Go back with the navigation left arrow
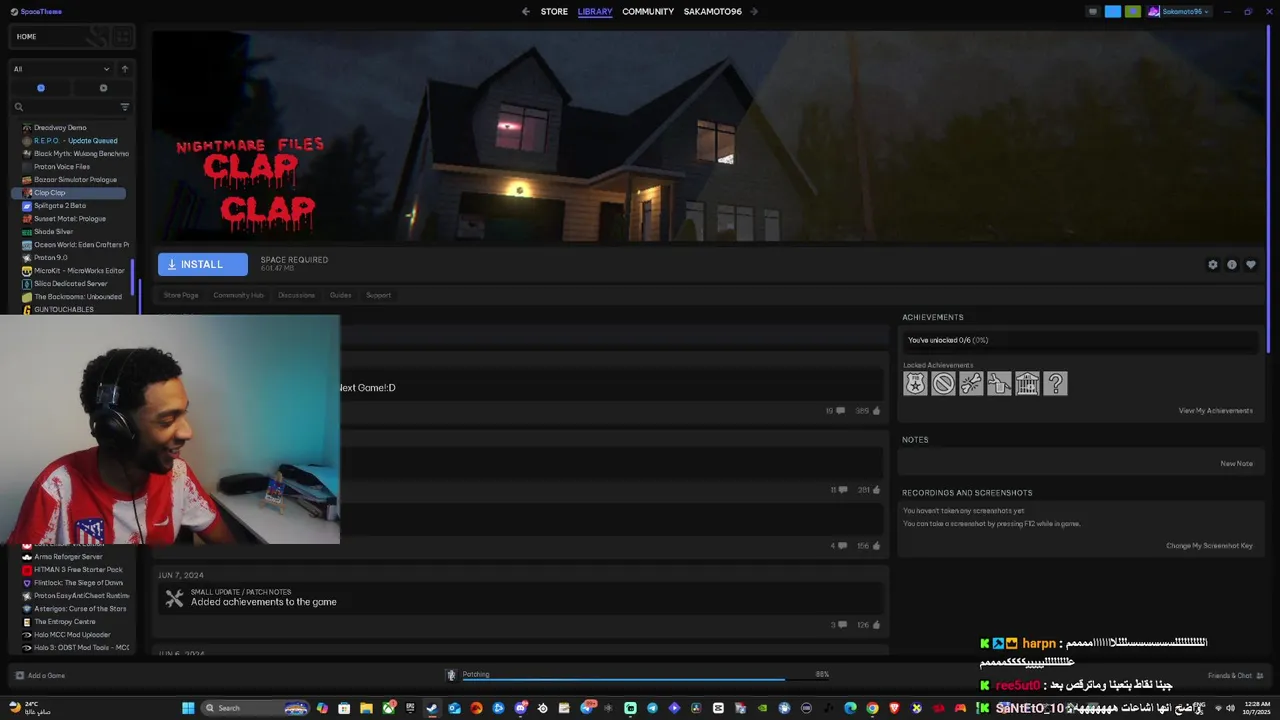 (x=526, y=12)
